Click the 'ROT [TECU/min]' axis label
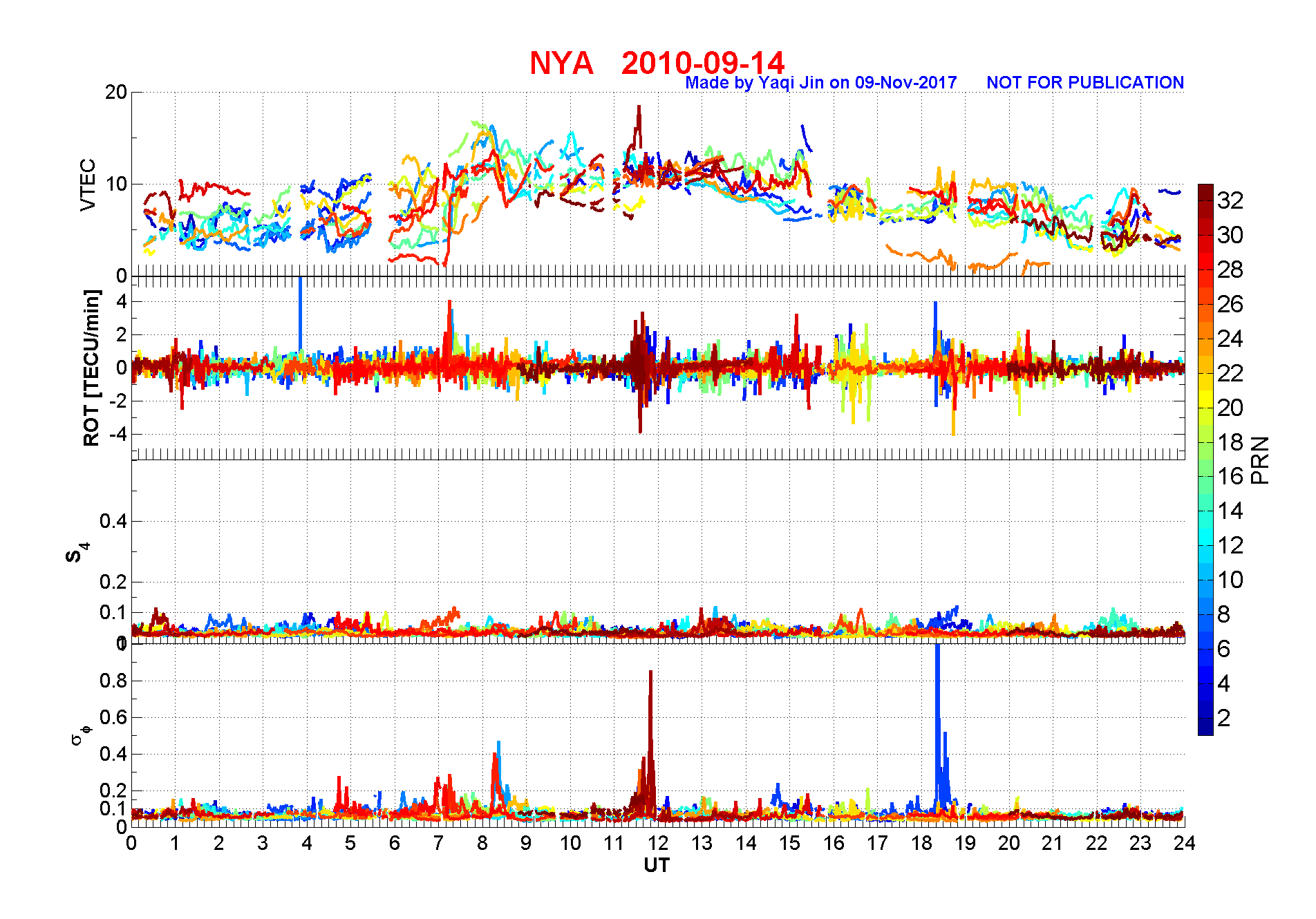Image resolution: width=1316 pixels, height=919 pixels. (91, 368)
